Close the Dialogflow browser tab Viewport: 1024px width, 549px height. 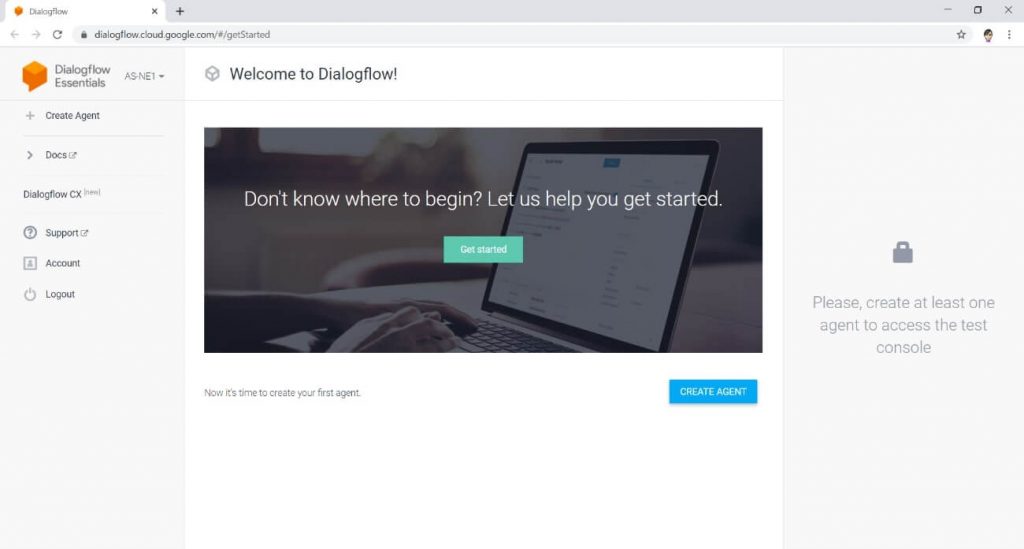[x=155, y=11]
